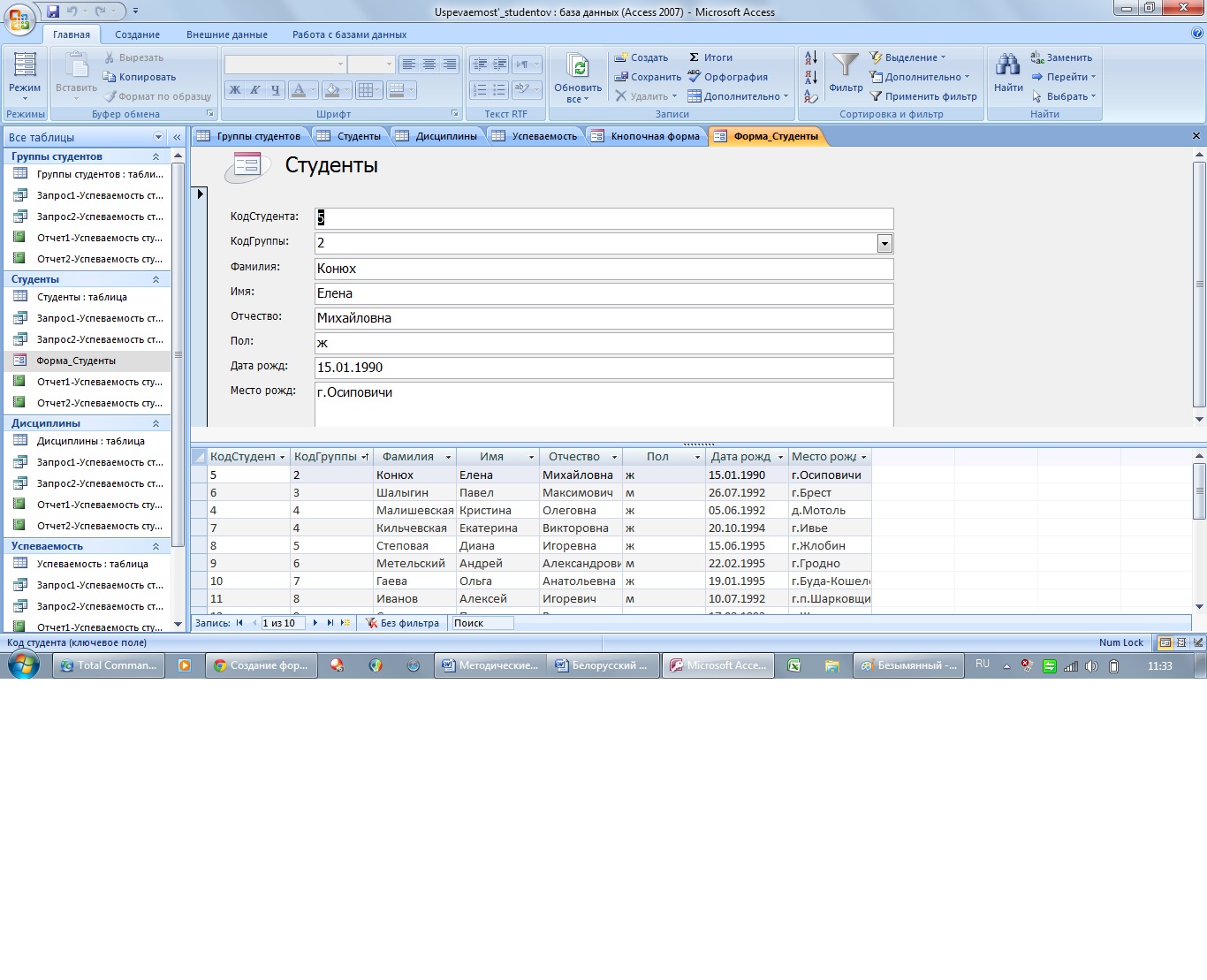
Task: Sort descending with Z-A icon
Action: [811, 77]
